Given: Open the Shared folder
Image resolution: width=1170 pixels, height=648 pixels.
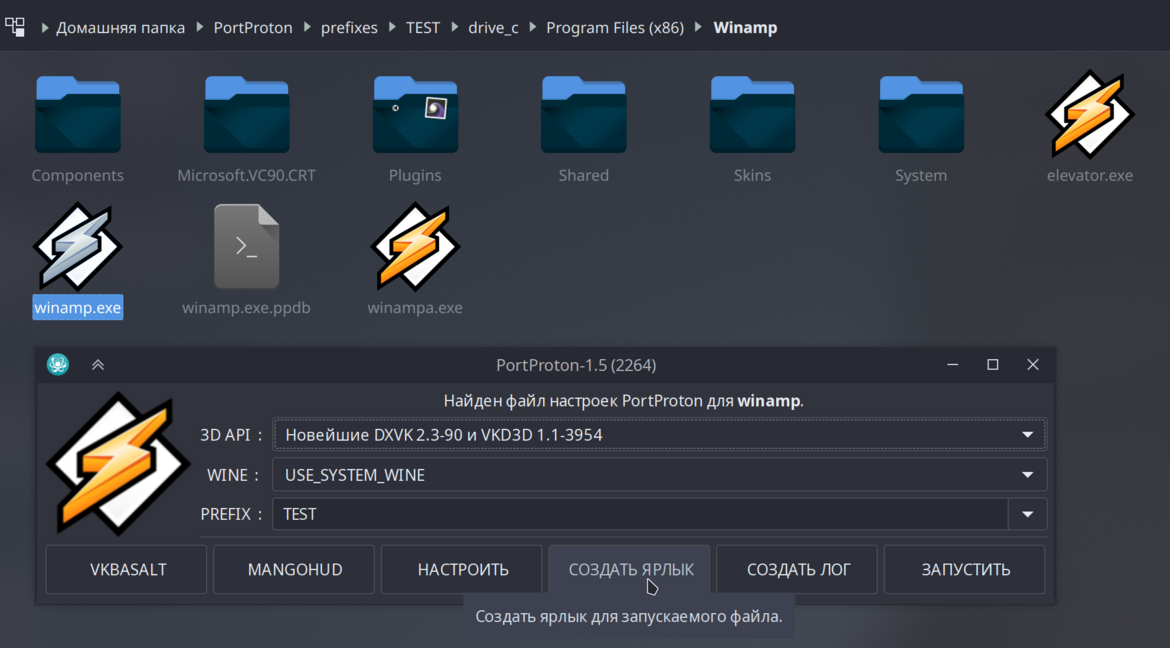Looking at the screenshot, I should click(584, 114).
